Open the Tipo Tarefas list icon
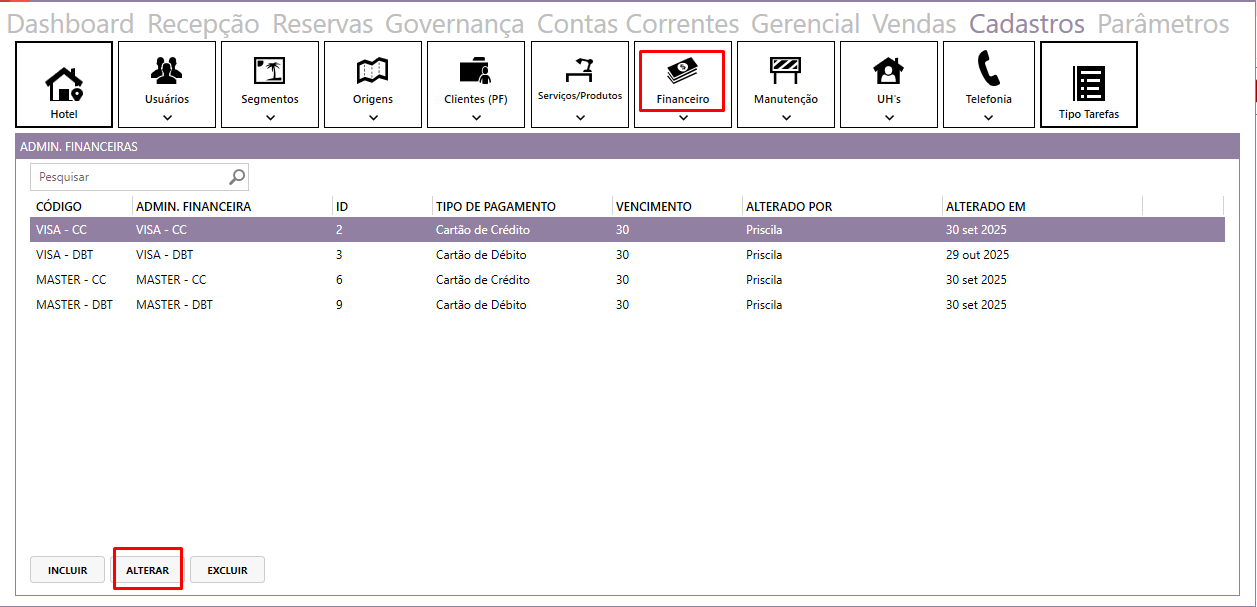The image size is (1257, 607). point(1089,83)
